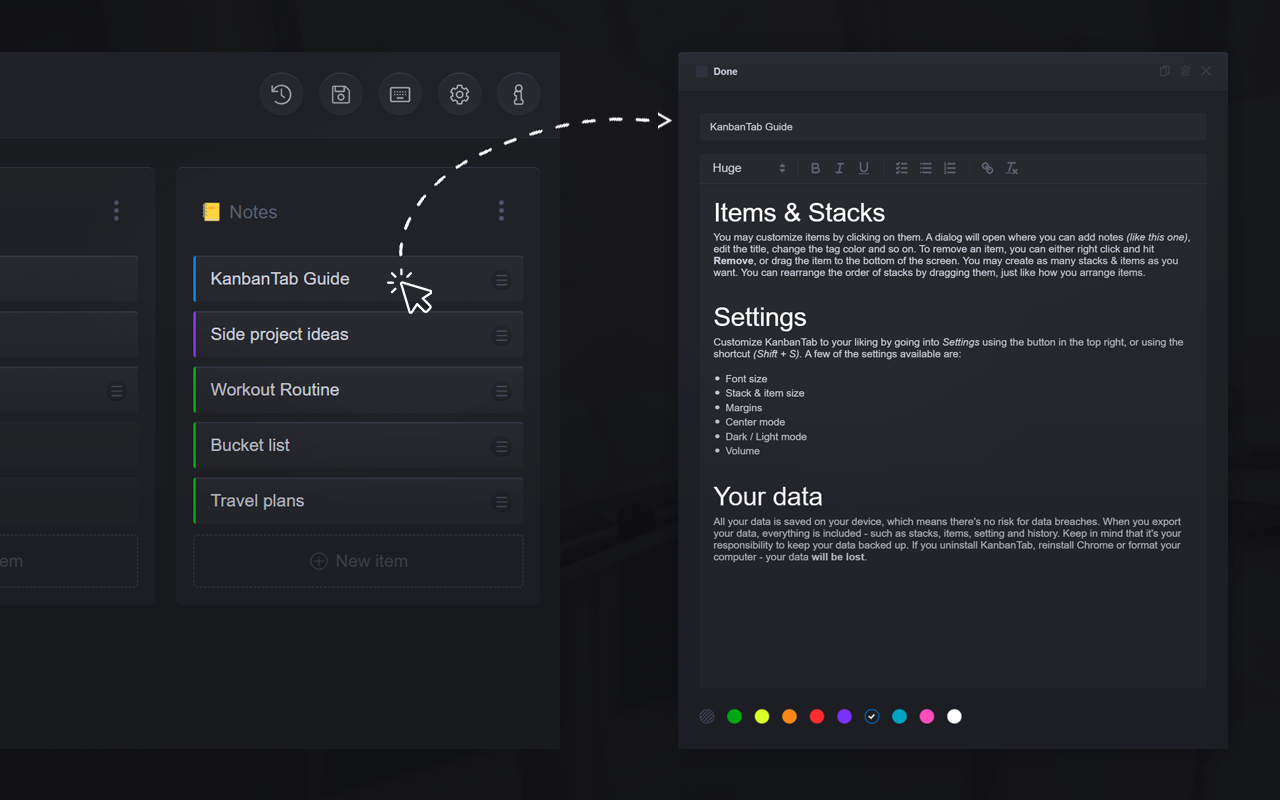Screen dimensions: 1280x800
Task: Tick the Done checkbox
Action: tap(702, 72)
